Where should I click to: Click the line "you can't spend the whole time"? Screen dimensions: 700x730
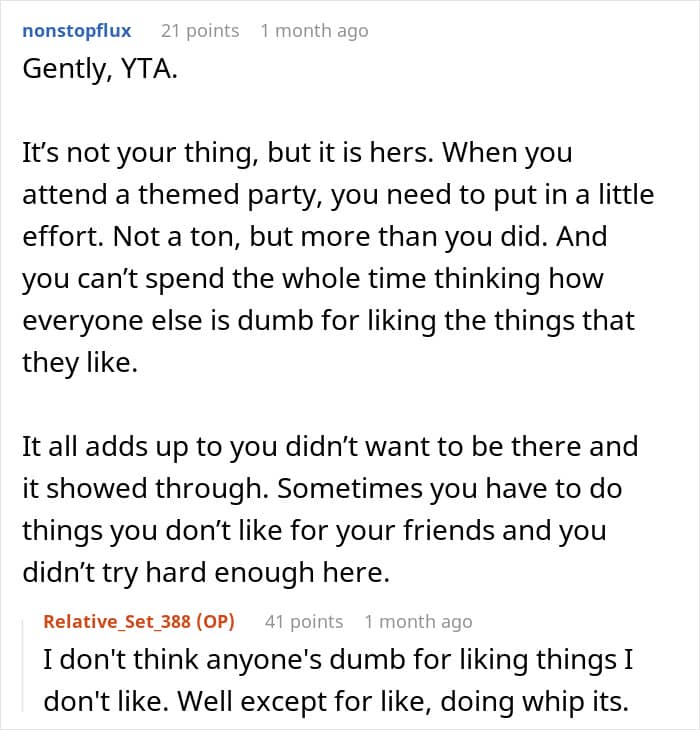313,279
